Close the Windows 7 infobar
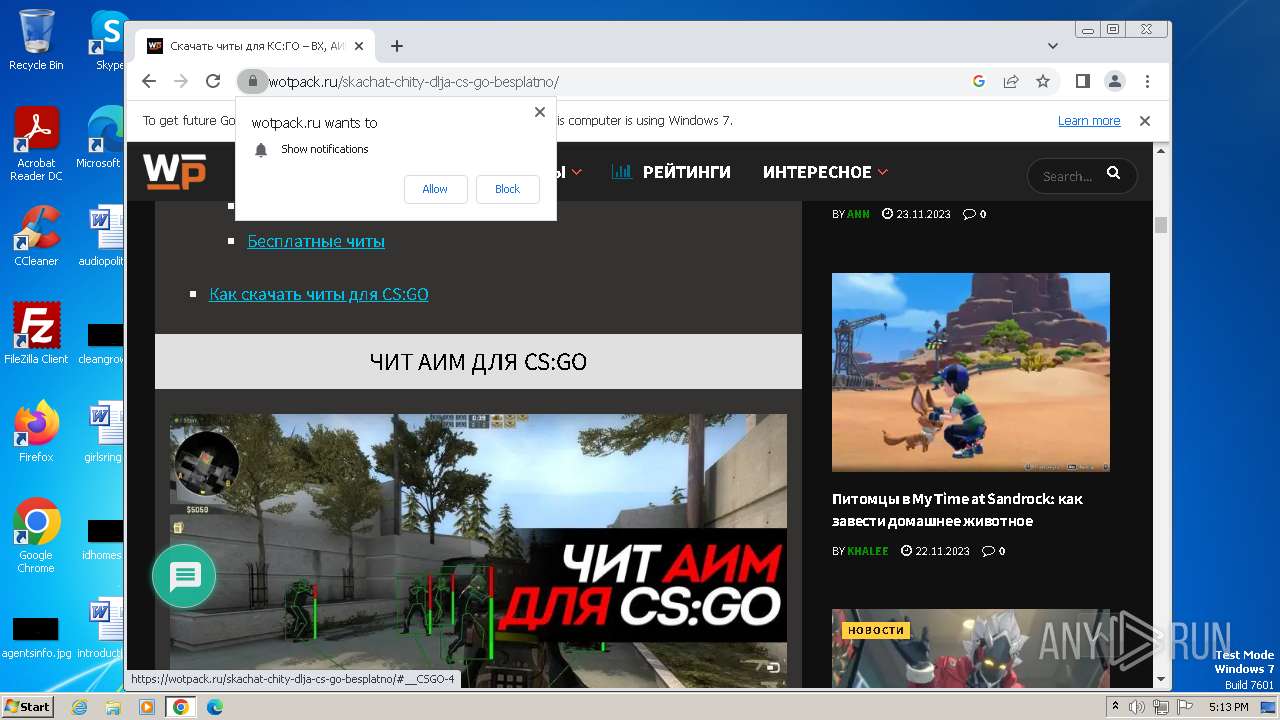The width and height of the screenshot is (1280, 720). coord(1145,121)
